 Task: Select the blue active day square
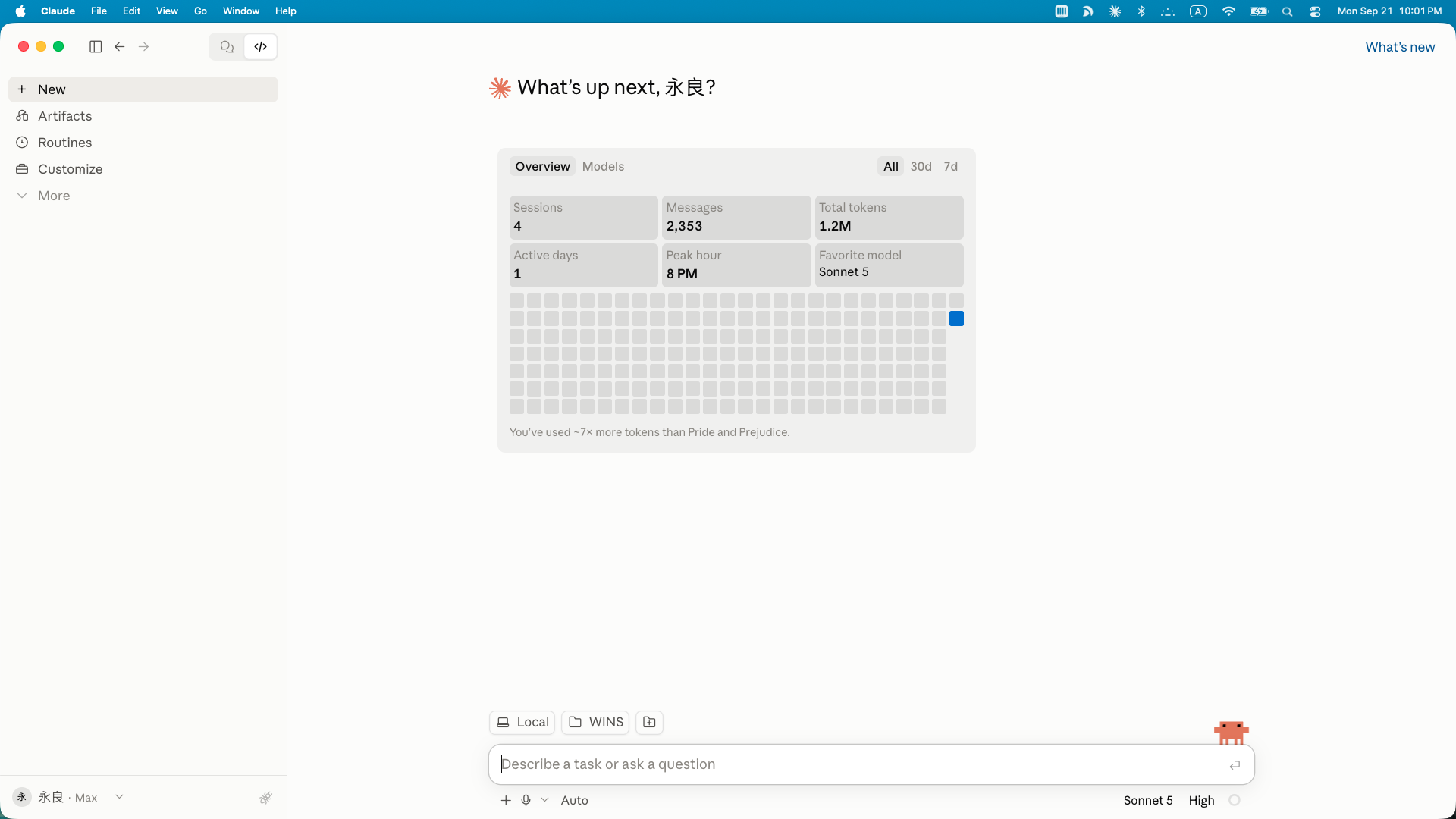(x=956, y=318)
